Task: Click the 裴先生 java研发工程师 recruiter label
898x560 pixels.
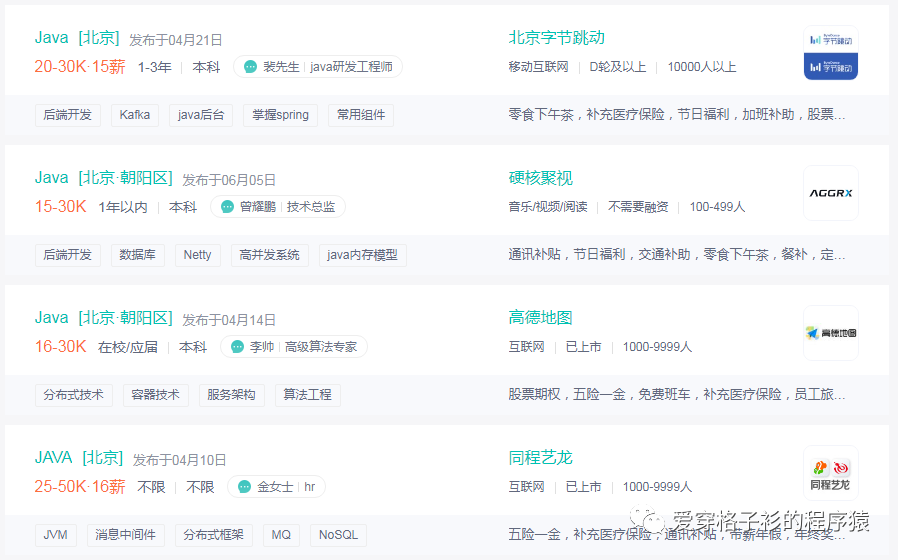Action: tap(318, 67)
